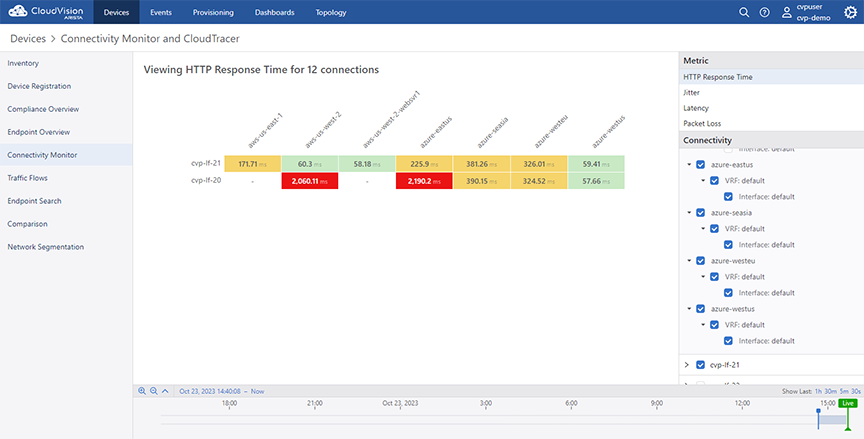The width and height of the screenshot is (864, 439).
Task: Collapse the azure-eastus tree node arrow
Action: pos(689,165)
